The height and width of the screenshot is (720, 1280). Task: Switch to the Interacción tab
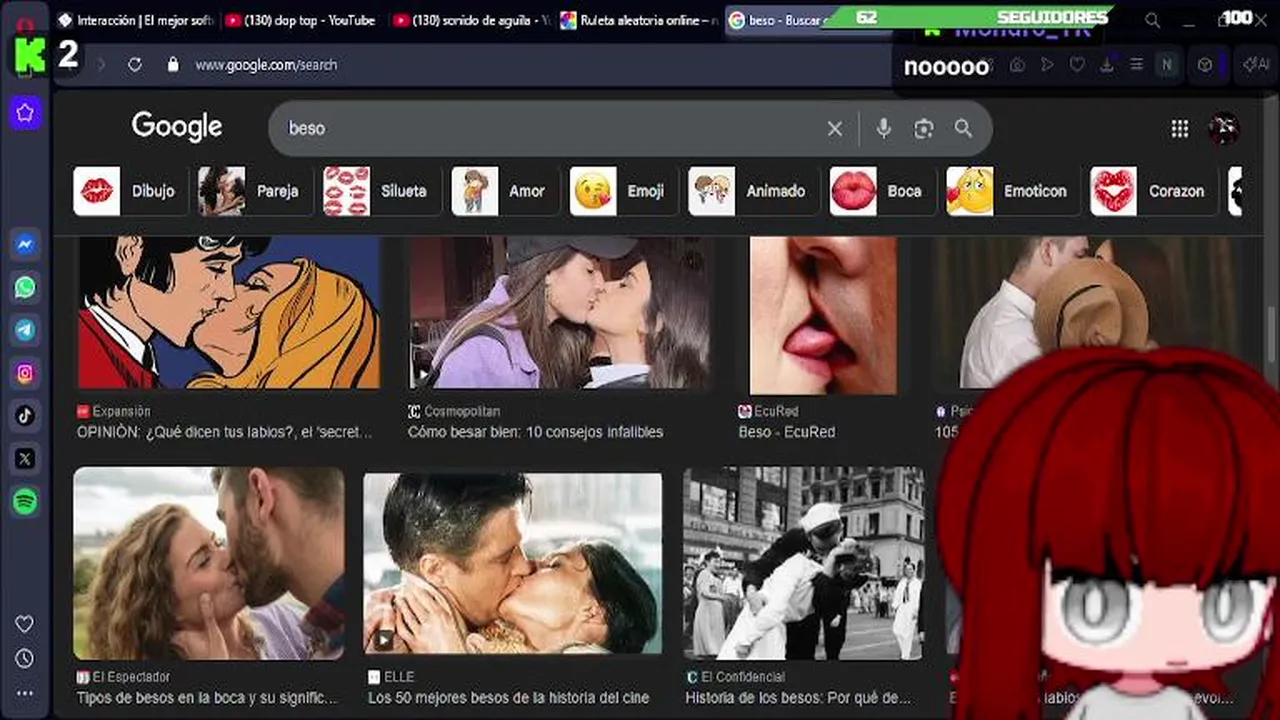pos(135,20)
